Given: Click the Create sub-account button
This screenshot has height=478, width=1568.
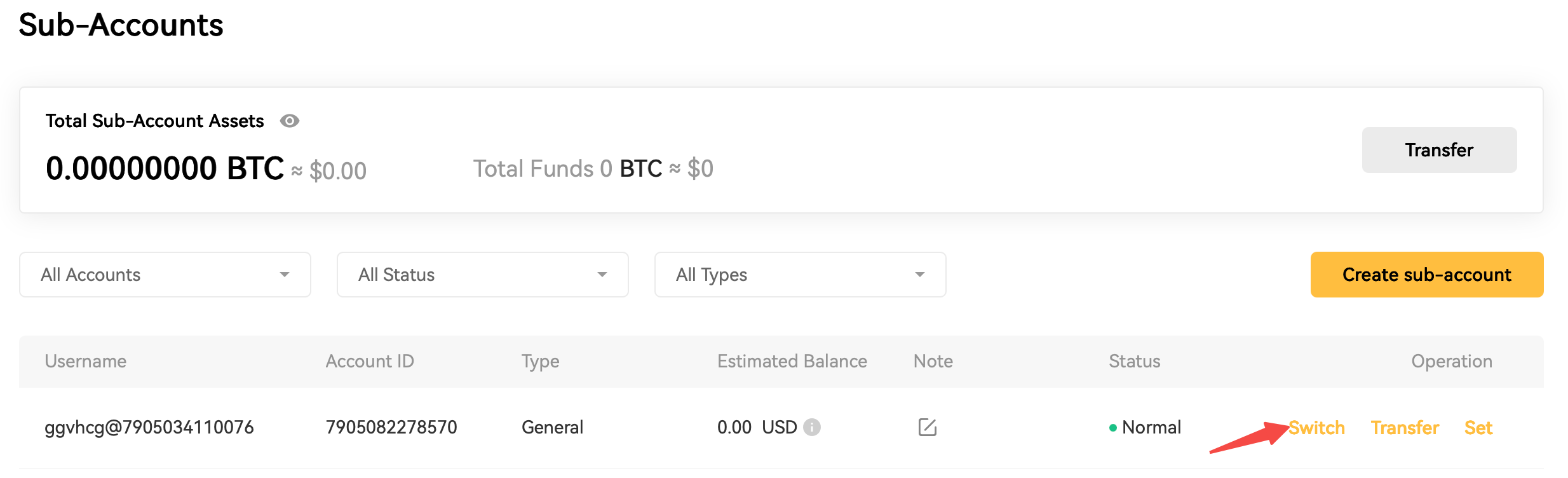Looking at the screenshot, I should 1426,275.
